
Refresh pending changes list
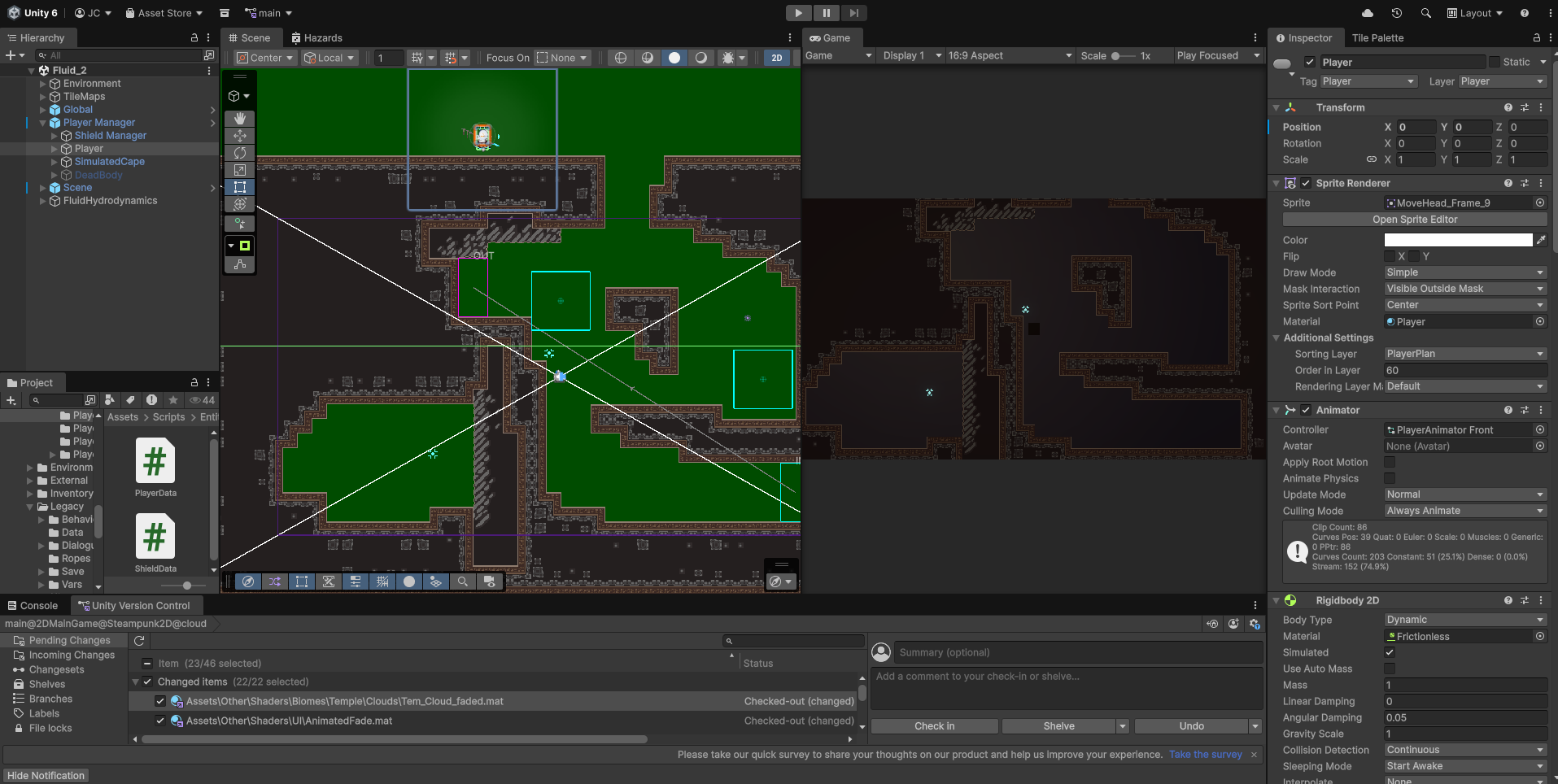(139, 641)
